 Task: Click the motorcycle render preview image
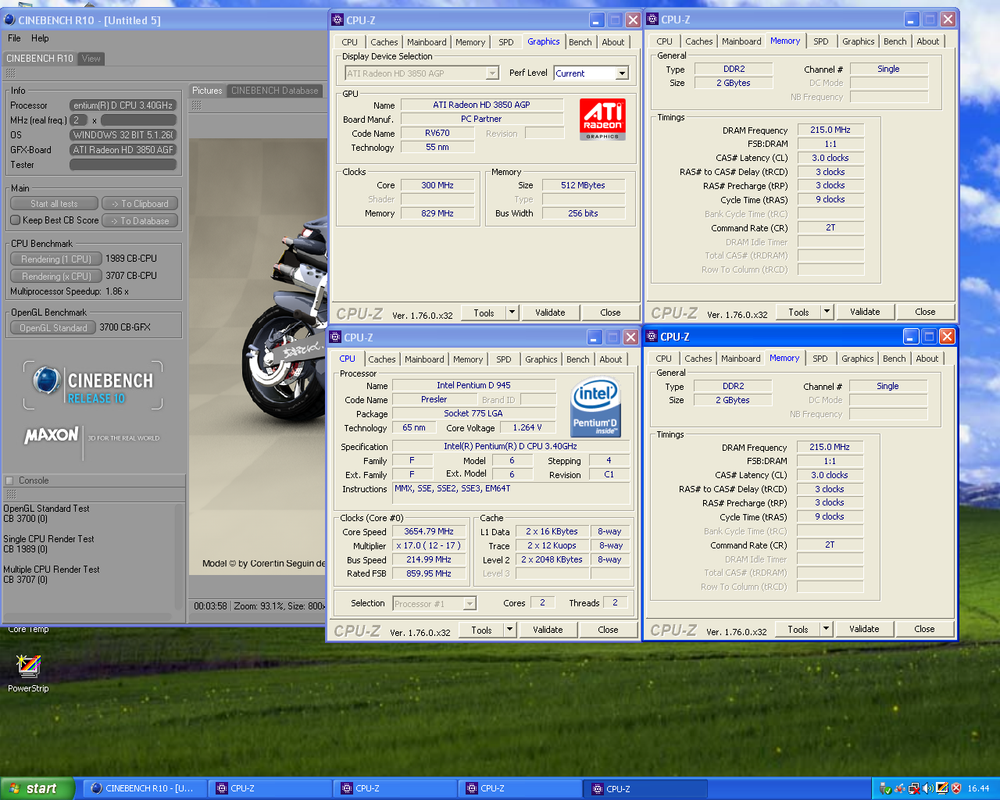pos(258,357)
